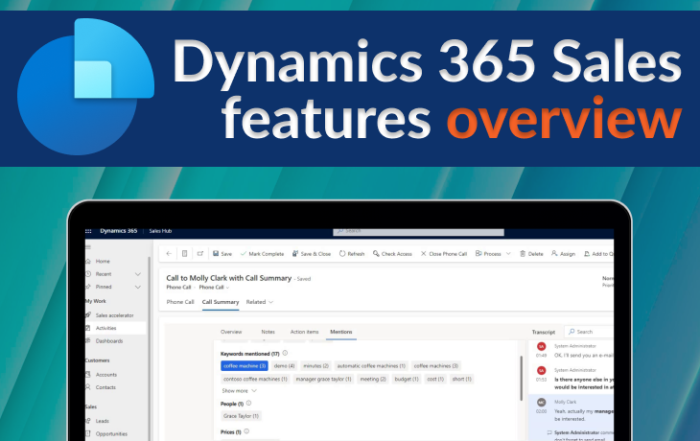Image resolution: width=700 pixels, height=441 pixels.
Task: Select 'contoso coffee machines (1)' chip
Action: [255, 379]
